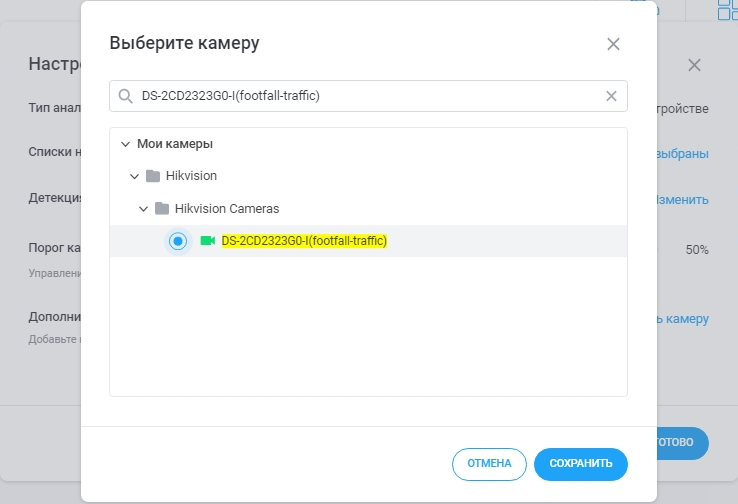Close the "Выберите камеру" dialog
The height and width of the screenshot is (504, 738).
coord(613,44)
